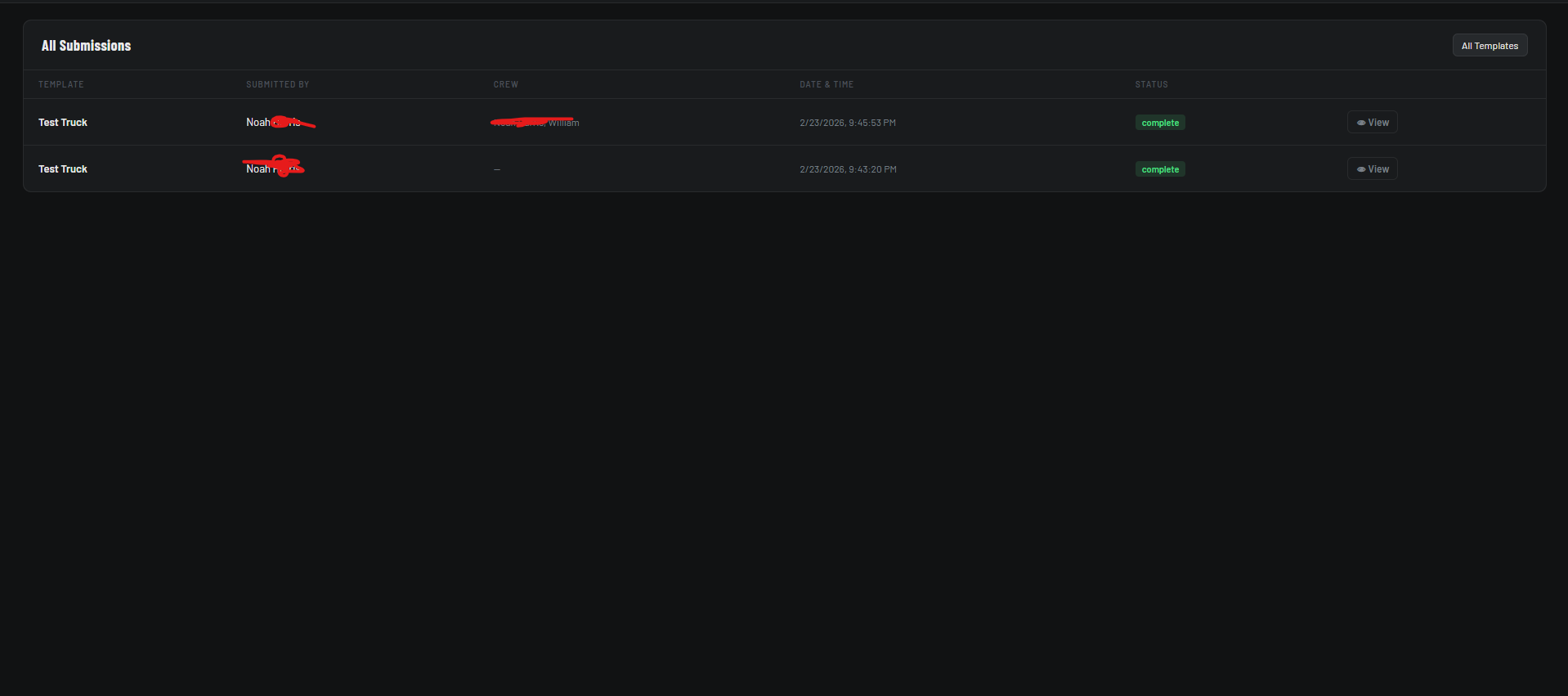Click complete status of 9:45:53 PM row

[1160, 123]
